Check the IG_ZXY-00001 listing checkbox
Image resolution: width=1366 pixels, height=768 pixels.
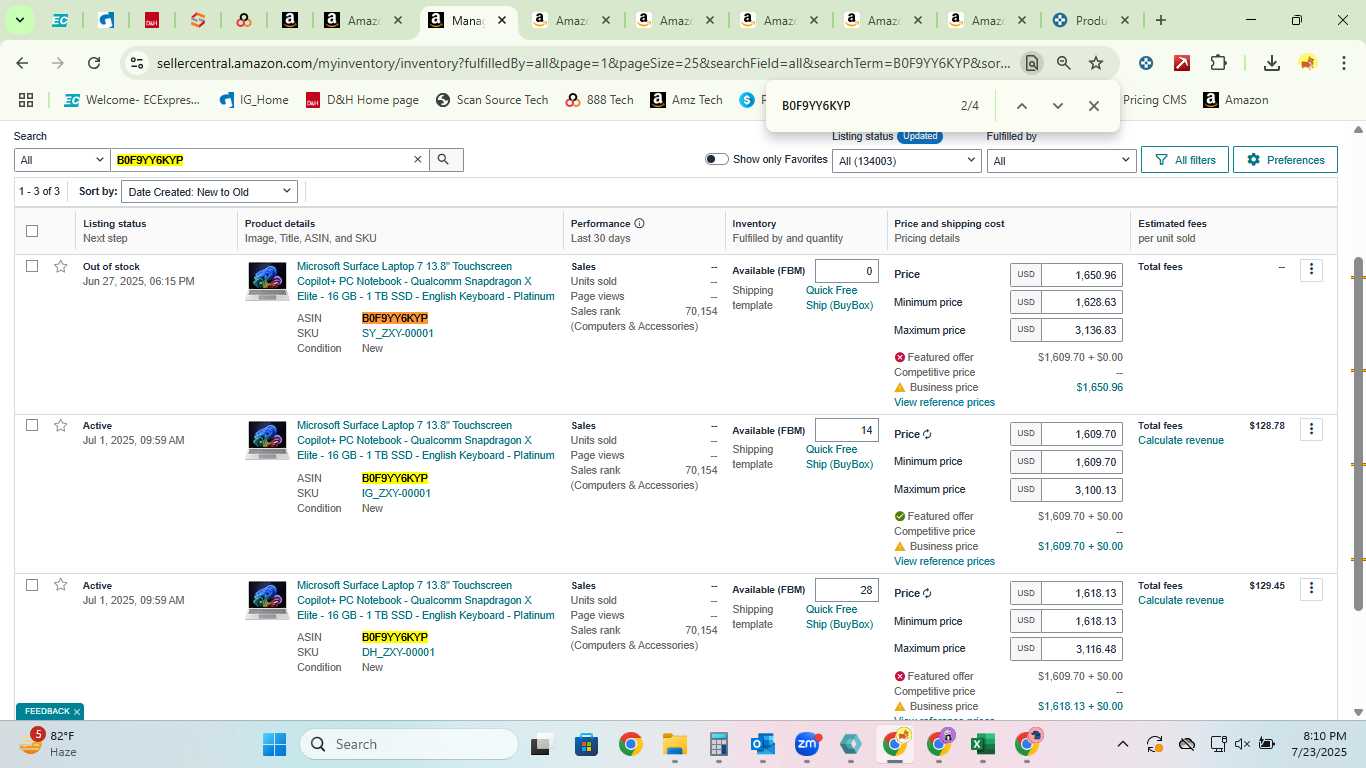32,425
